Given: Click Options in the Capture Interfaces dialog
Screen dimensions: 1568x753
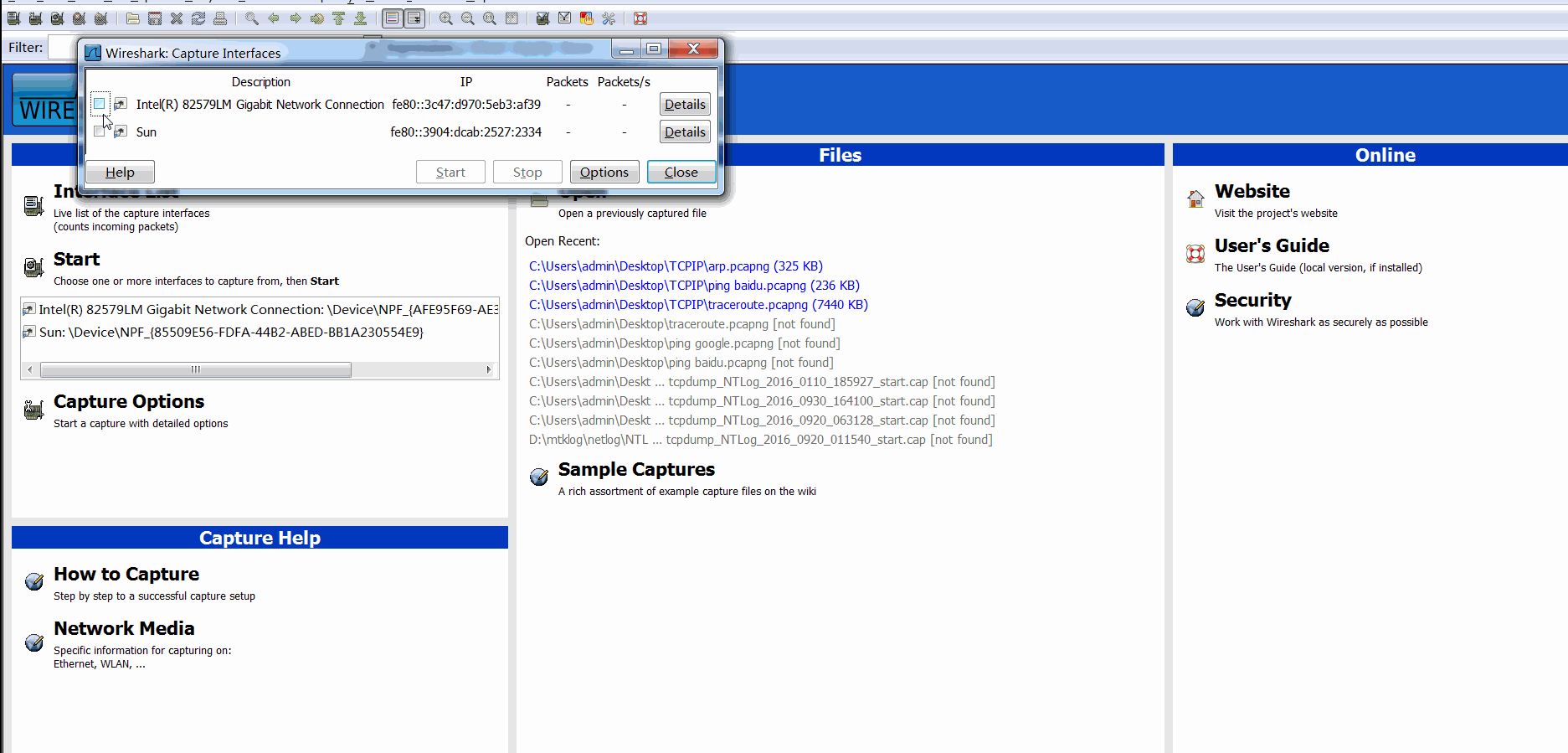Looking at the screenshot, I should coord(604,172).
